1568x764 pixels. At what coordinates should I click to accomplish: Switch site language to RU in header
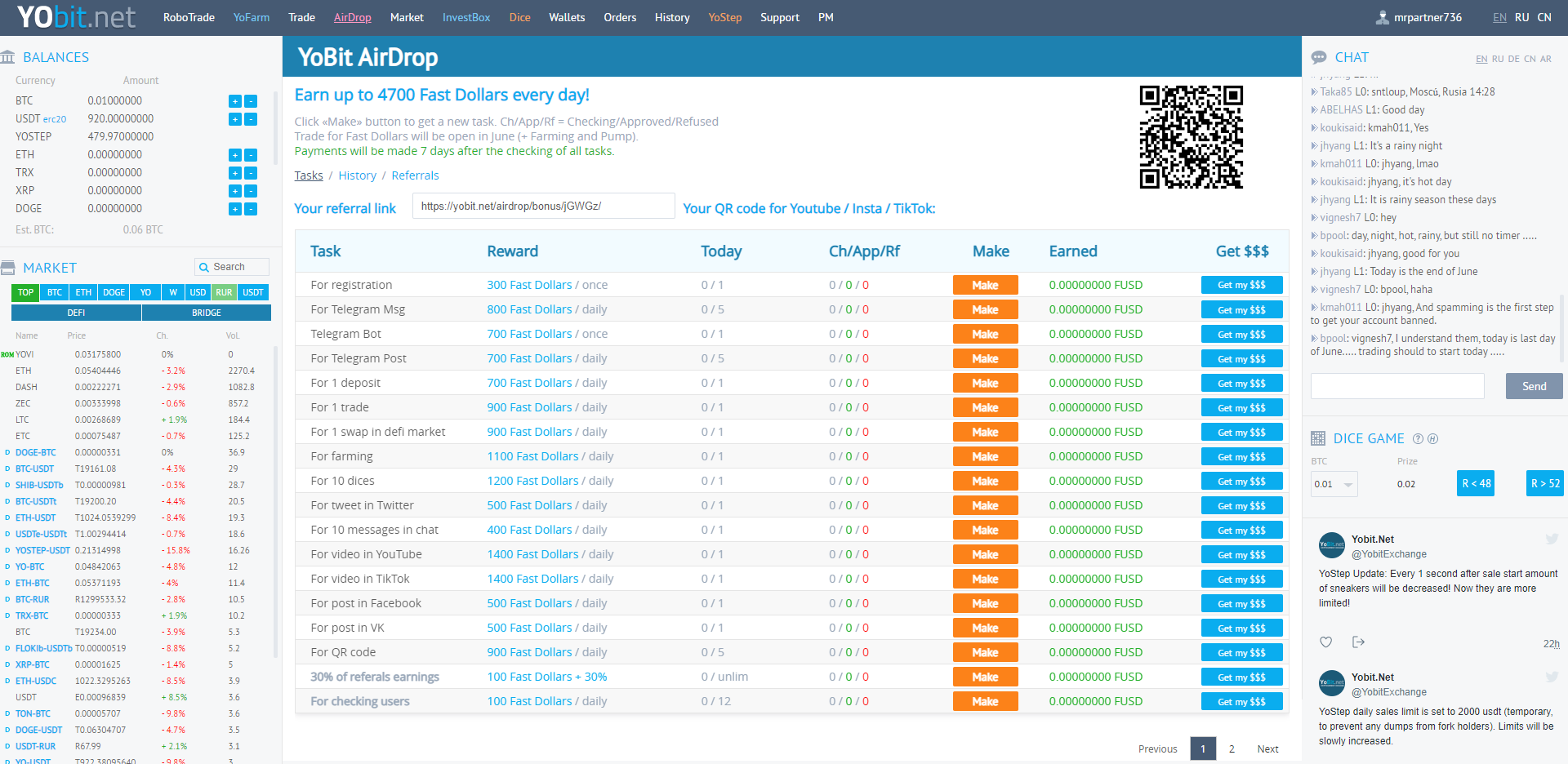tap(1522, 17)
